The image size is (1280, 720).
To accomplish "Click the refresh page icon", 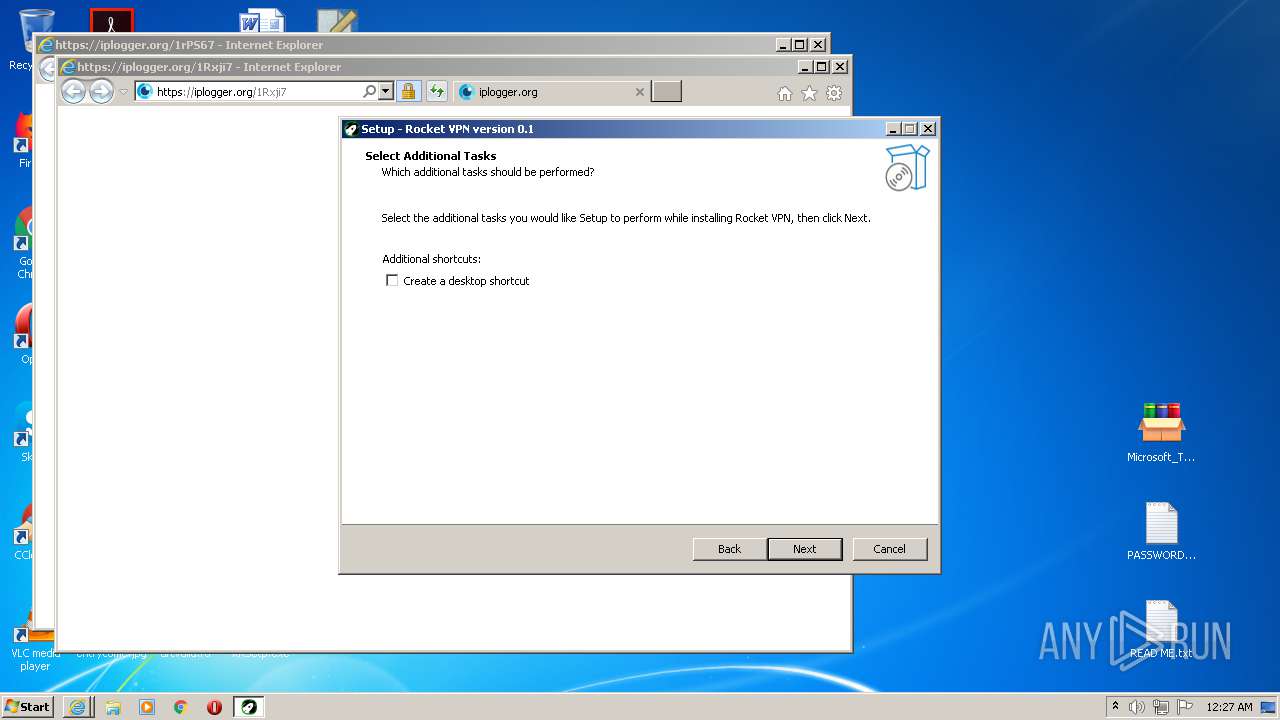I will [x=436, y=92].
